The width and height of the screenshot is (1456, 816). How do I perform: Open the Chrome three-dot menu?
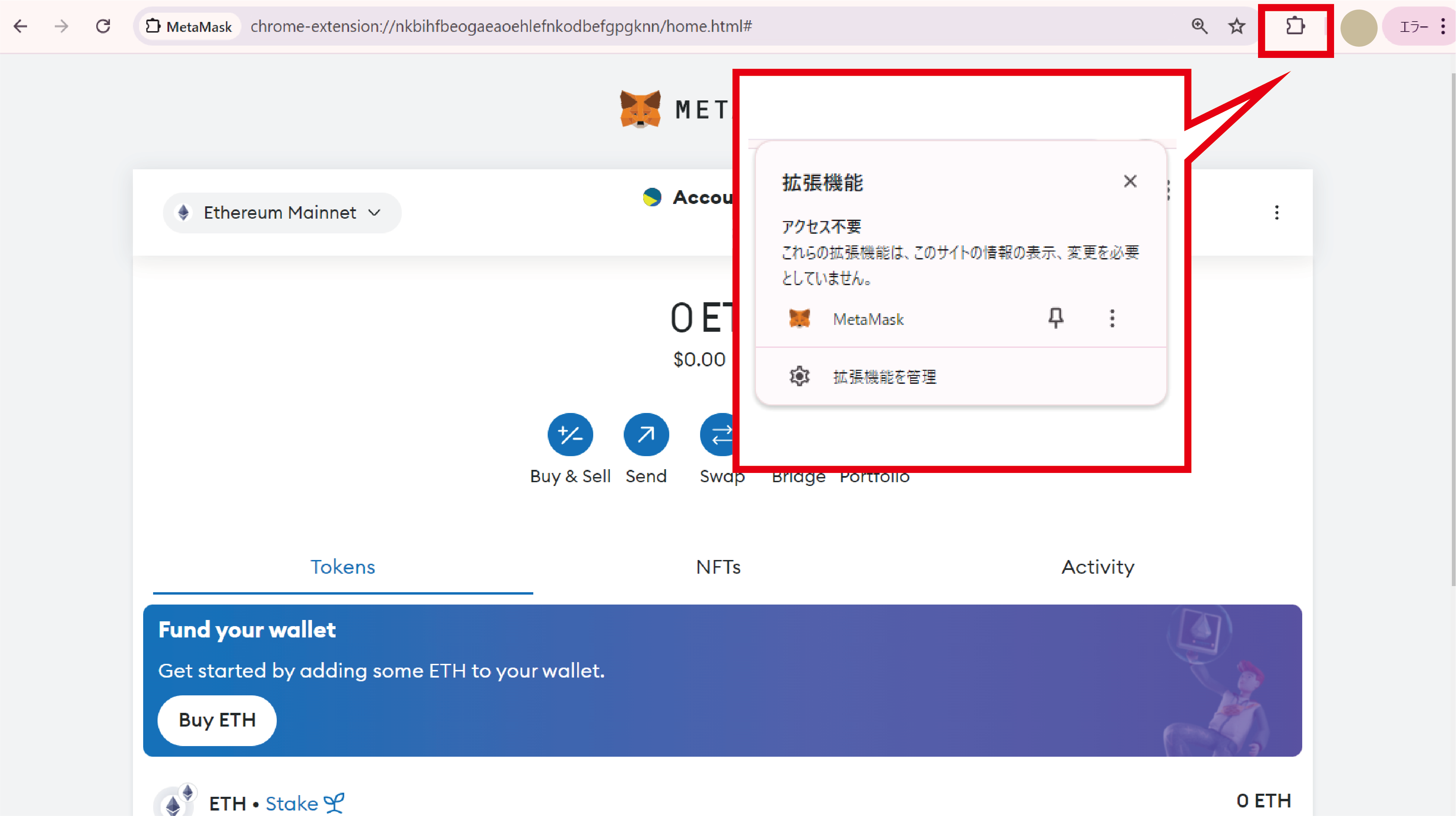pos(1443,27)
